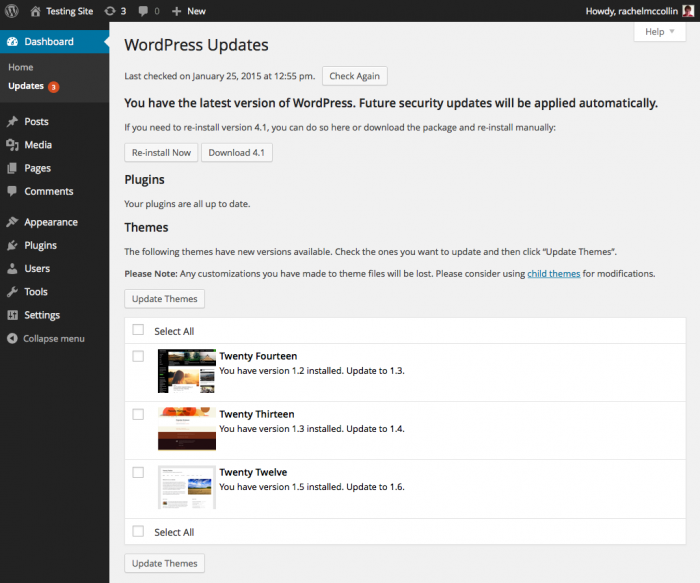Click the Twenty Twelve theme thumbnail
This screenshot has width=700, height=583.
click(x=187, y=487)
